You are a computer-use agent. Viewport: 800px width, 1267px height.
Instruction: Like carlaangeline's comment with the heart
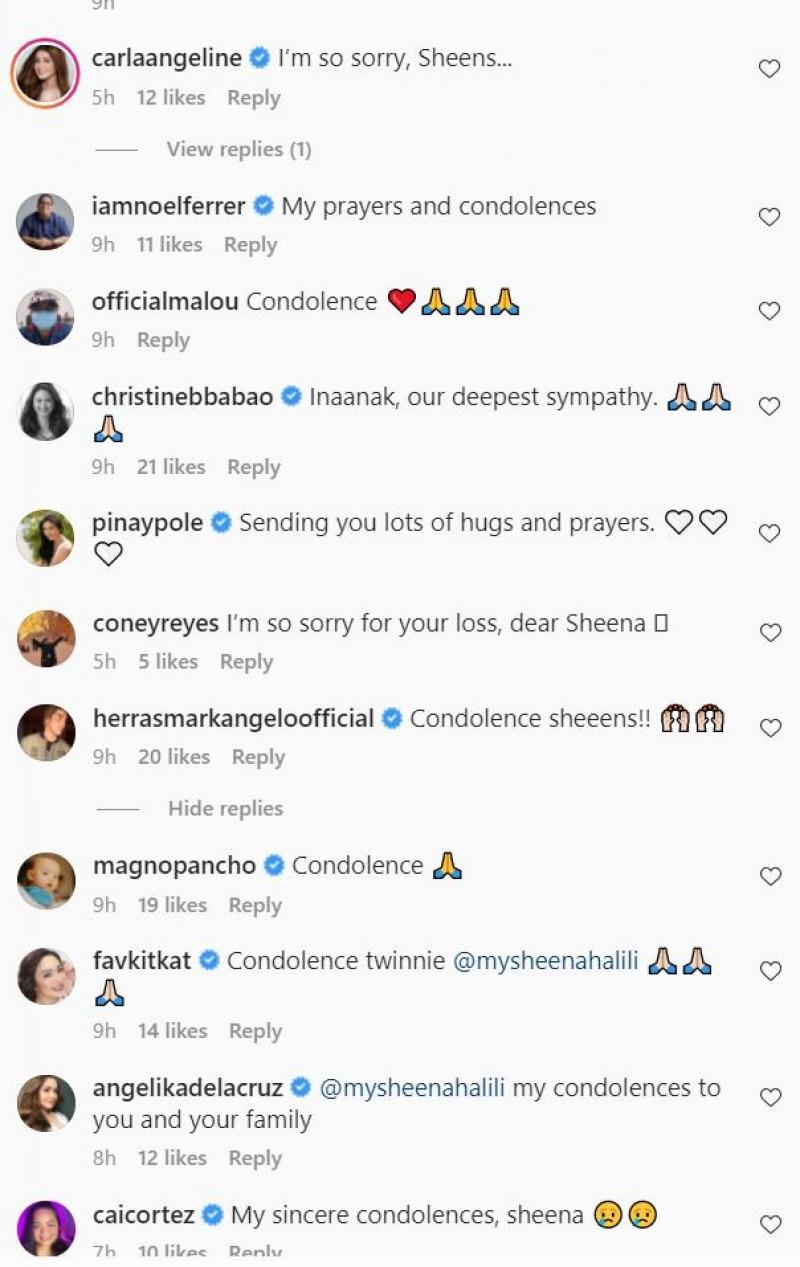(768, 69)
